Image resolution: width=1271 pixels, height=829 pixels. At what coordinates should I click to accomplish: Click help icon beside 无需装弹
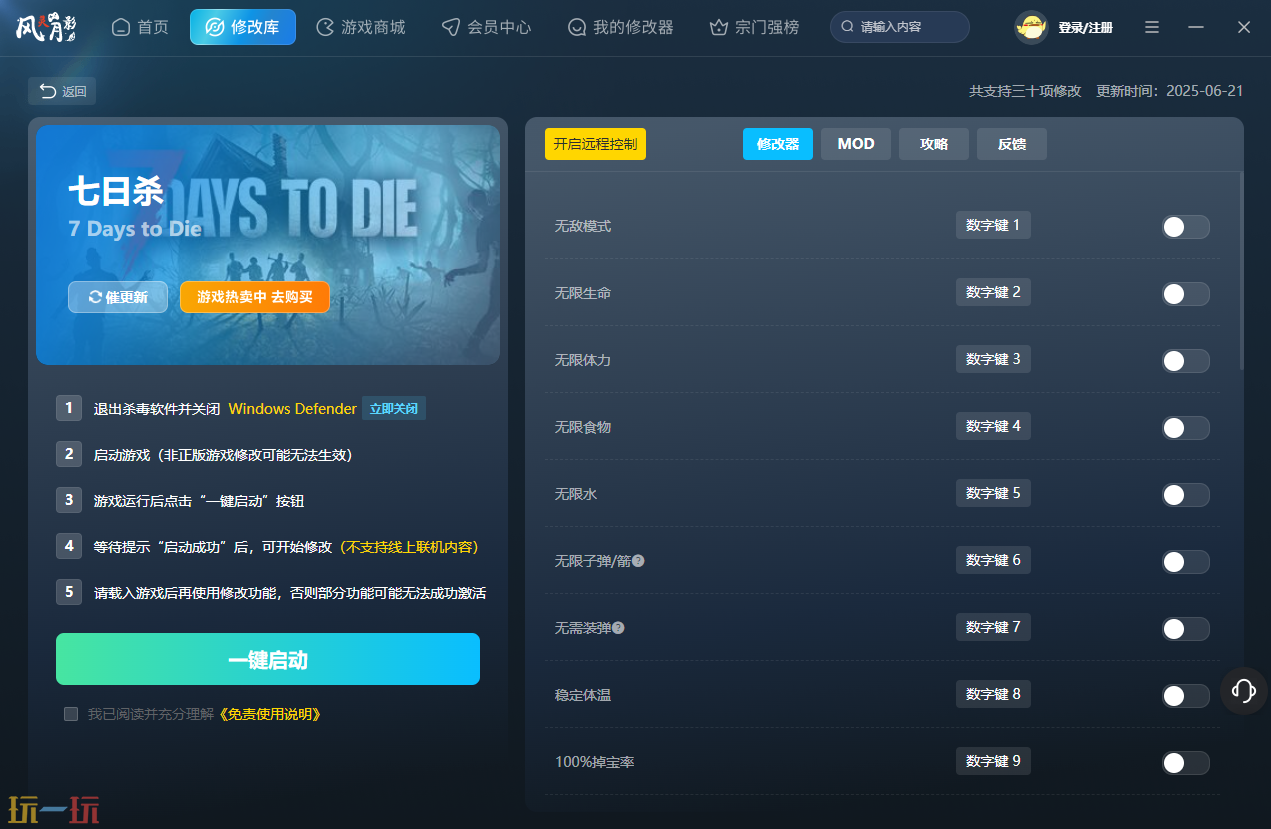coord(618,628)
